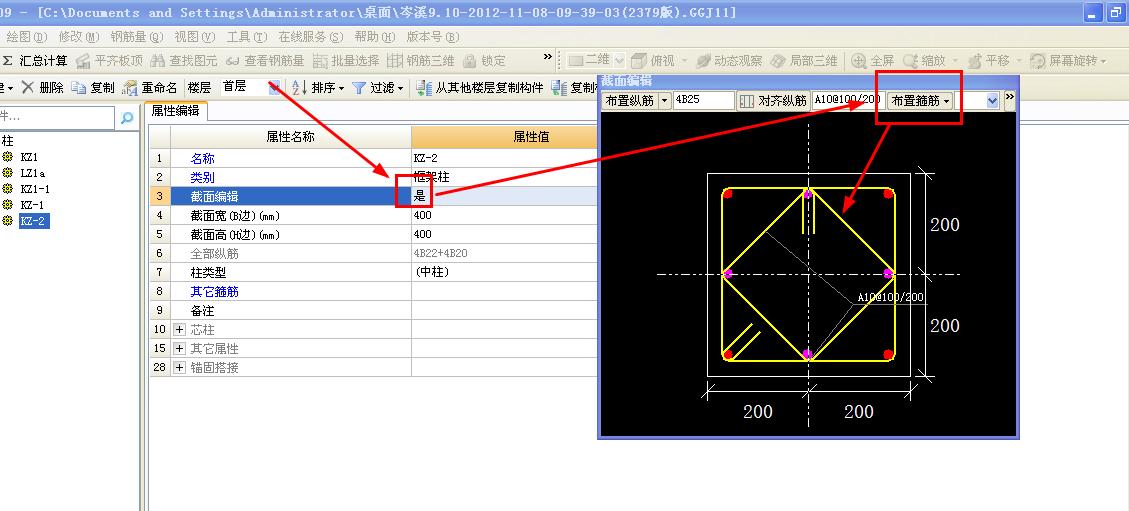Delete component with 删除 button

(x=42, y=88)
